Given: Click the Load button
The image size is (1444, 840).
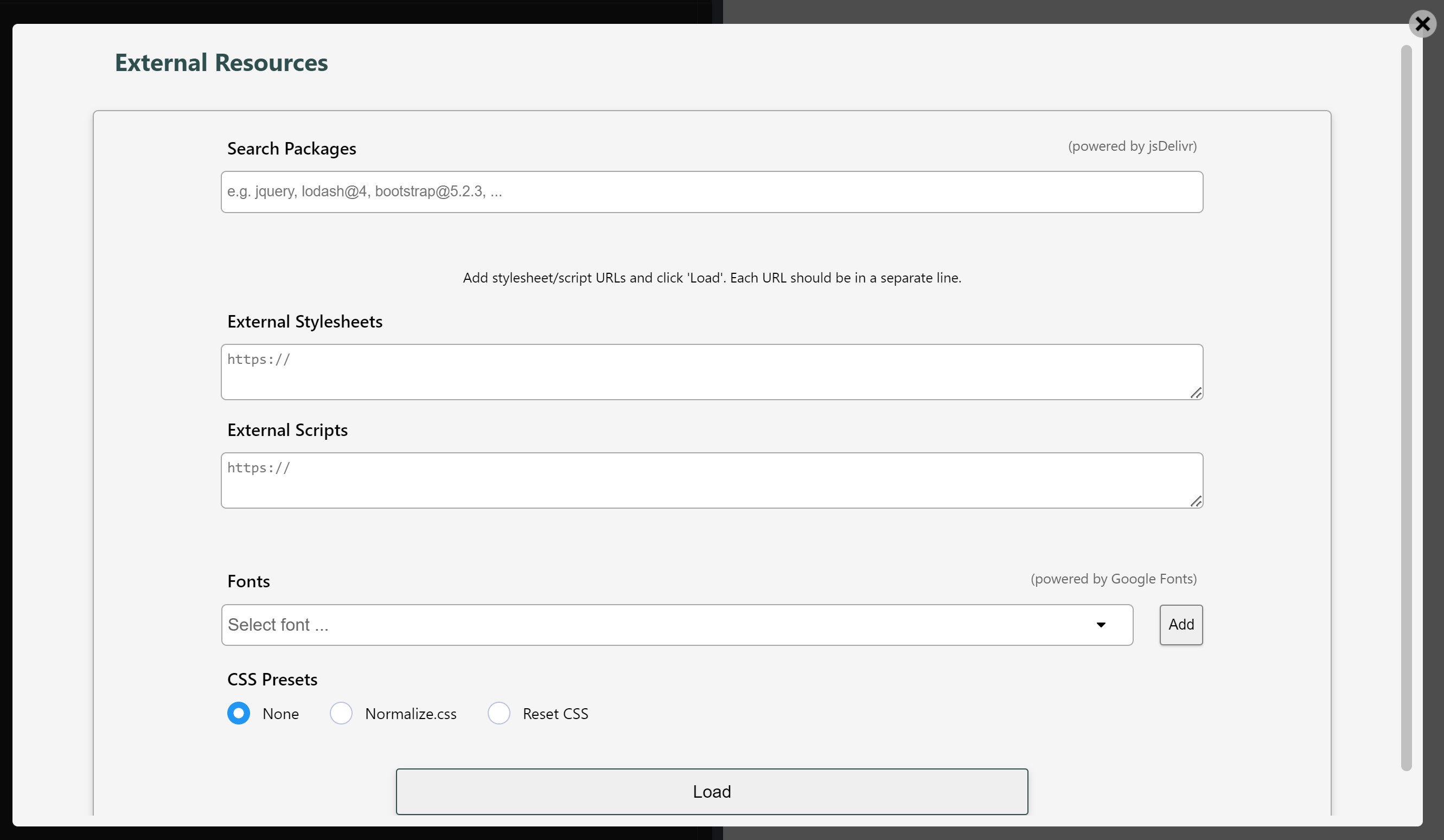Looking at the screenshot, I should [x=712, y=791].
